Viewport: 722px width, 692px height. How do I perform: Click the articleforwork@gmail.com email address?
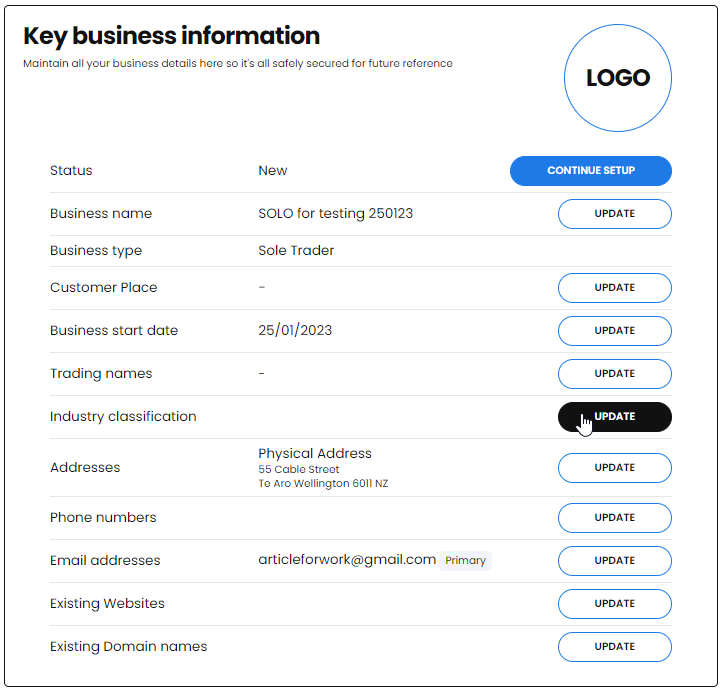347,559
